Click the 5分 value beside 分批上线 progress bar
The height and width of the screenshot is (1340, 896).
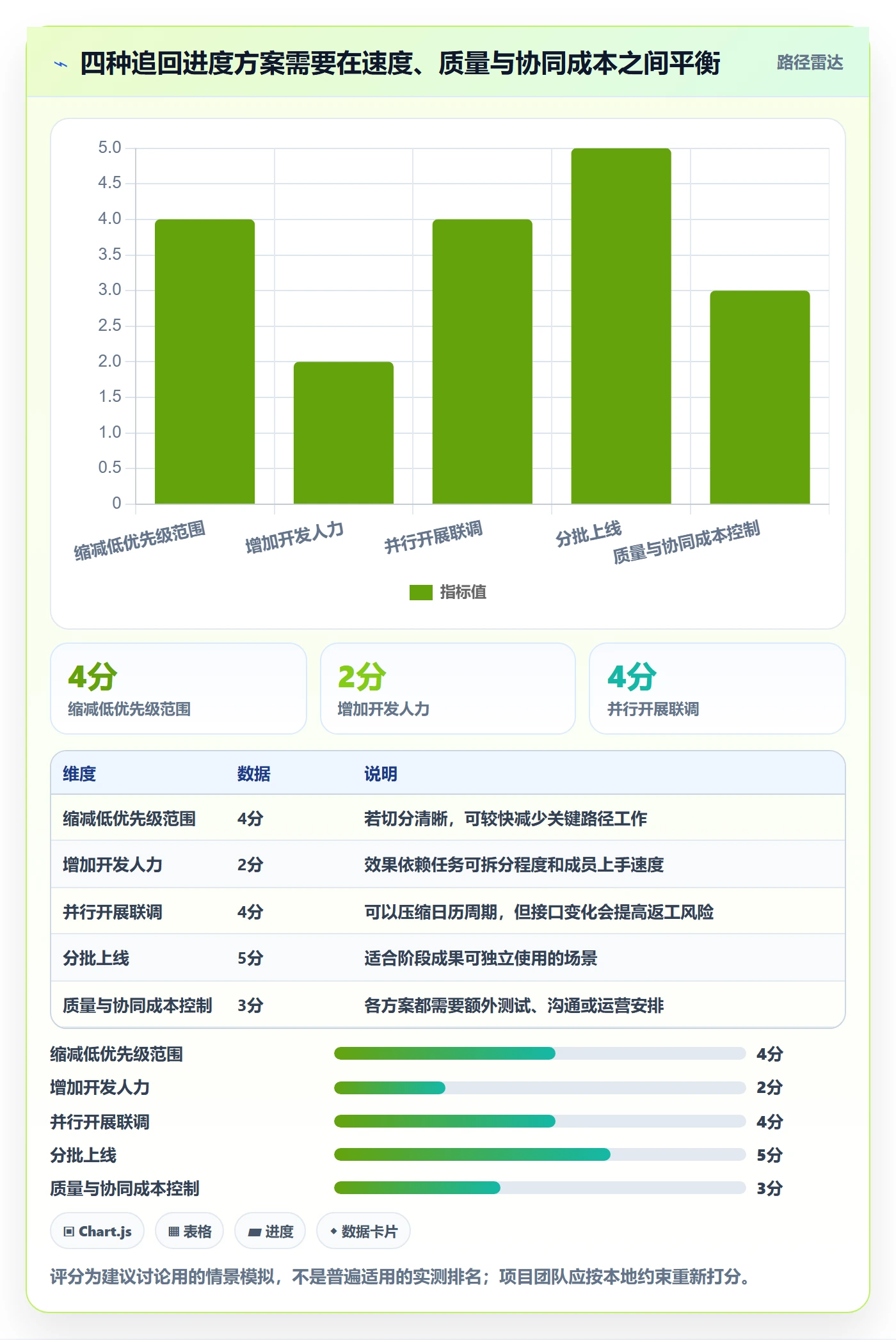(770, 1155)
